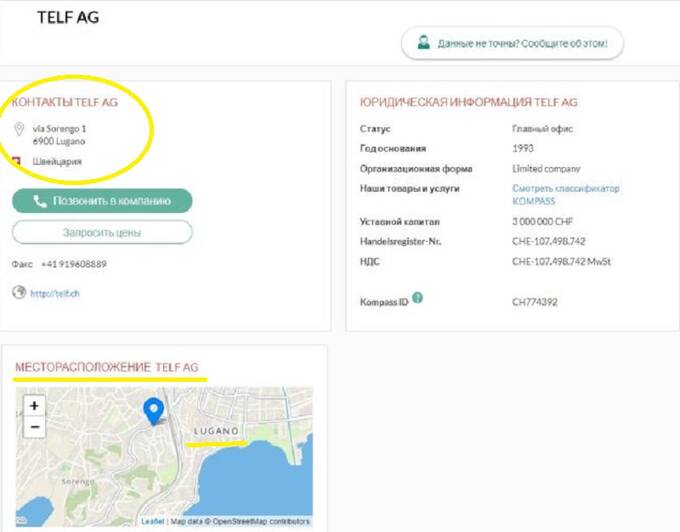This screenshot has width=680, height=532.
Task: Click the country text 'Швейцария'
Action: tap(57, 162)
